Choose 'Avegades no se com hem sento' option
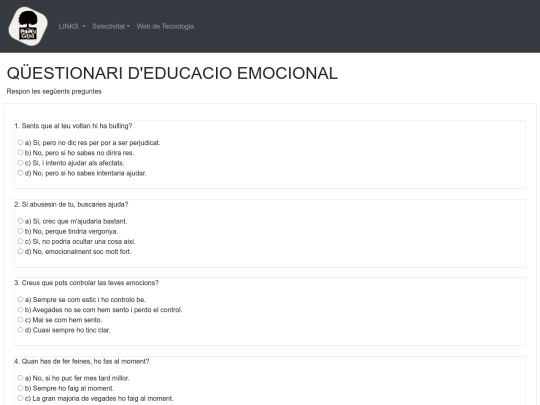This screenshot has height=405, width=540. point(20,309)
